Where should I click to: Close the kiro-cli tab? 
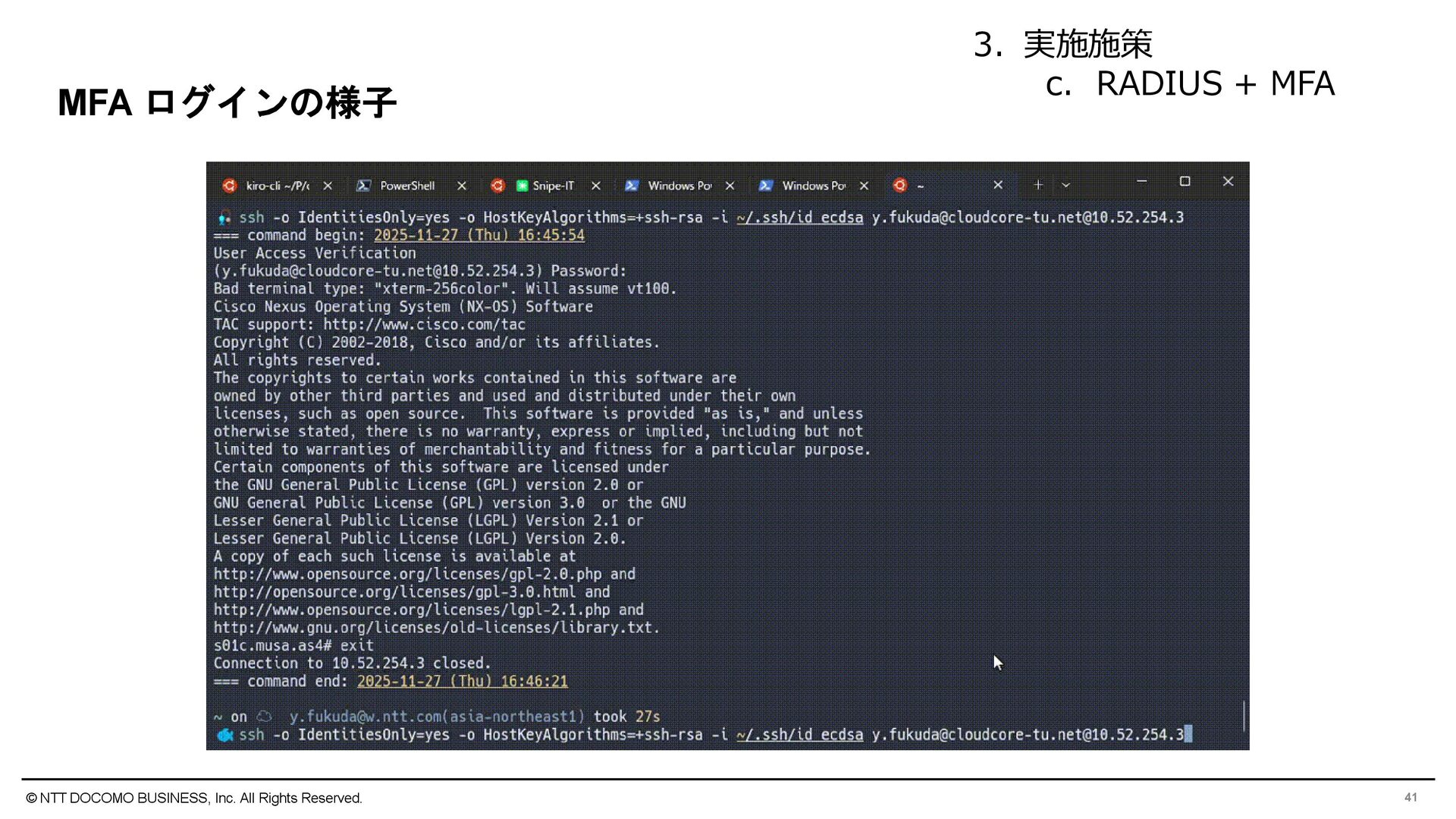[328, 186]
